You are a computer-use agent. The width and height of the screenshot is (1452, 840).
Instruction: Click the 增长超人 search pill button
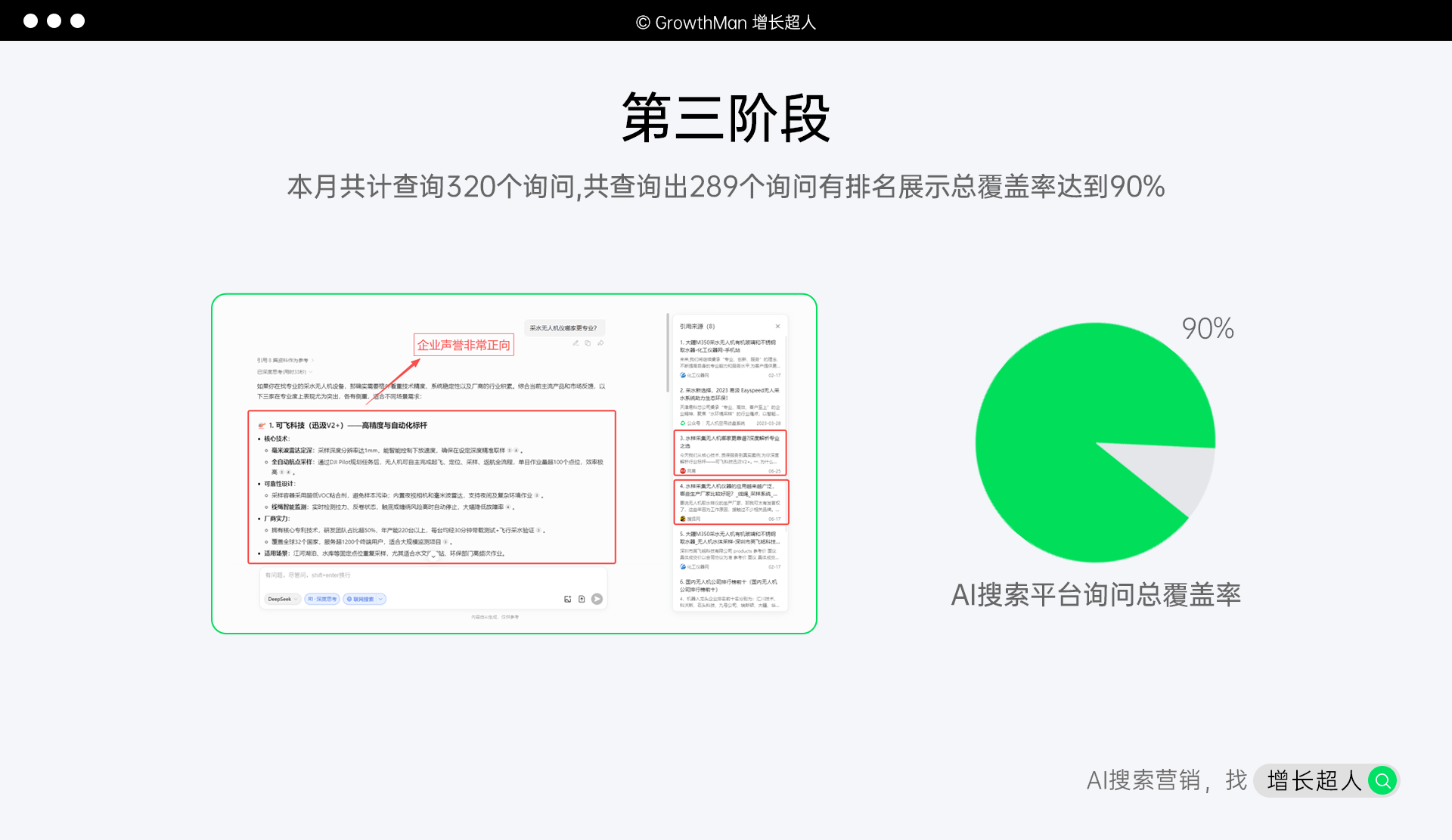tap(1314, 780)
